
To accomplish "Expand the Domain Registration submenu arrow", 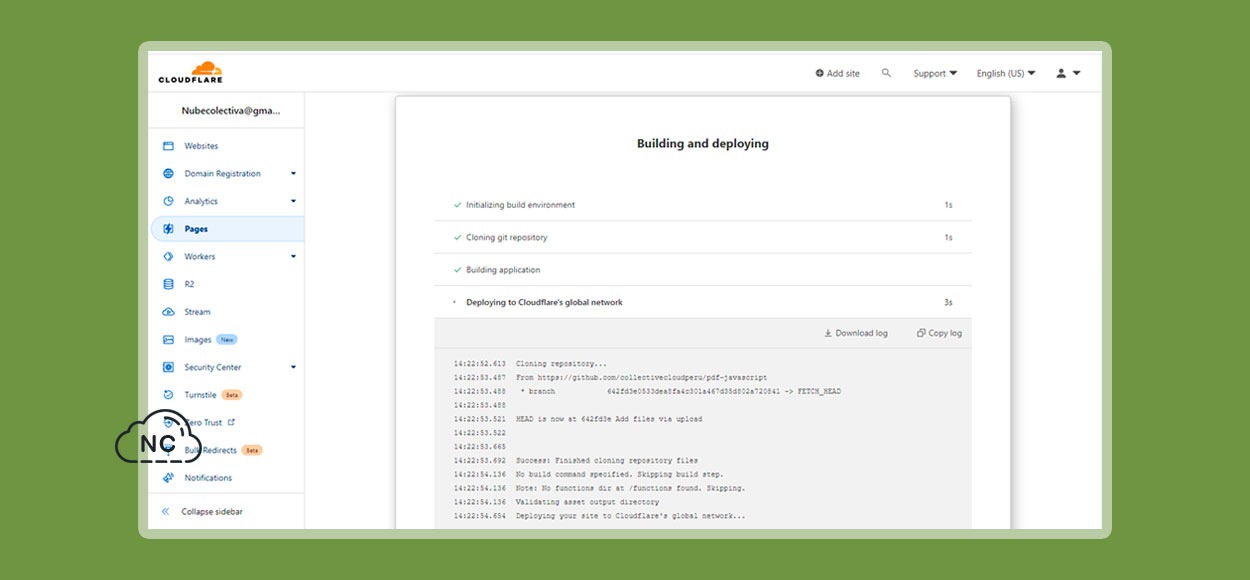I will click(293, 174).
